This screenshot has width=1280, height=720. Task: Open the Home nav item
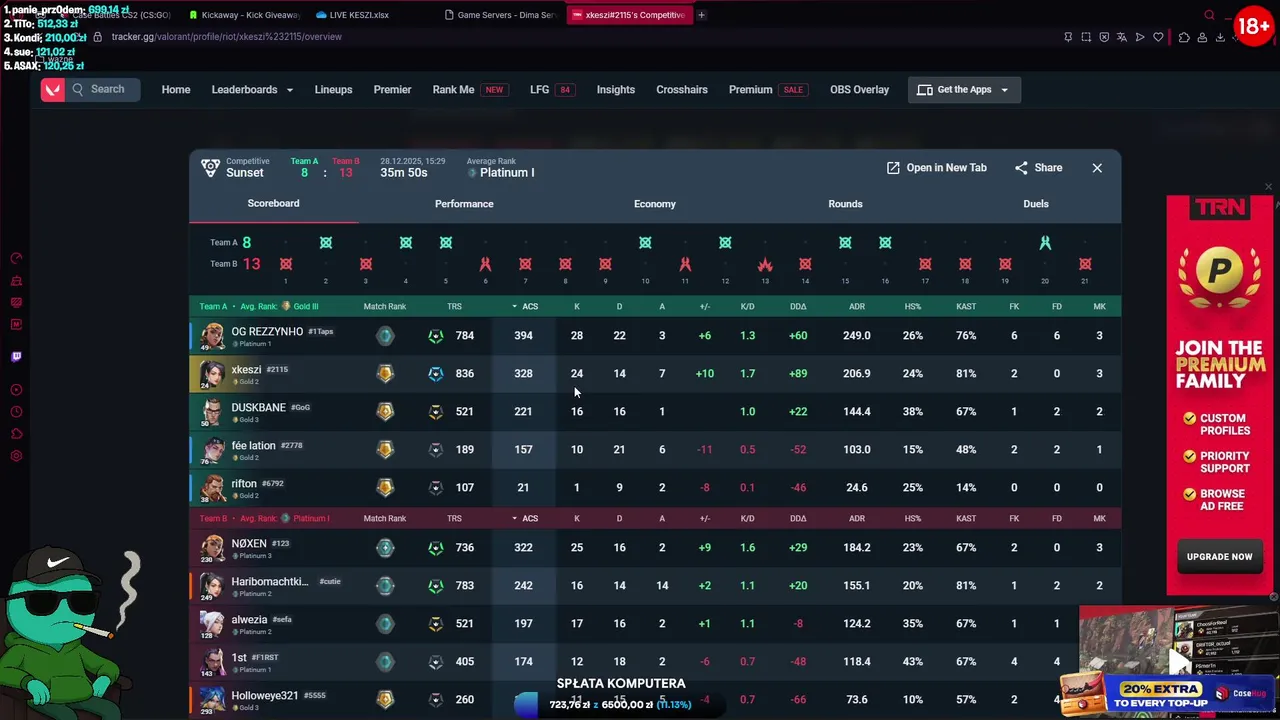coord(176,90)
